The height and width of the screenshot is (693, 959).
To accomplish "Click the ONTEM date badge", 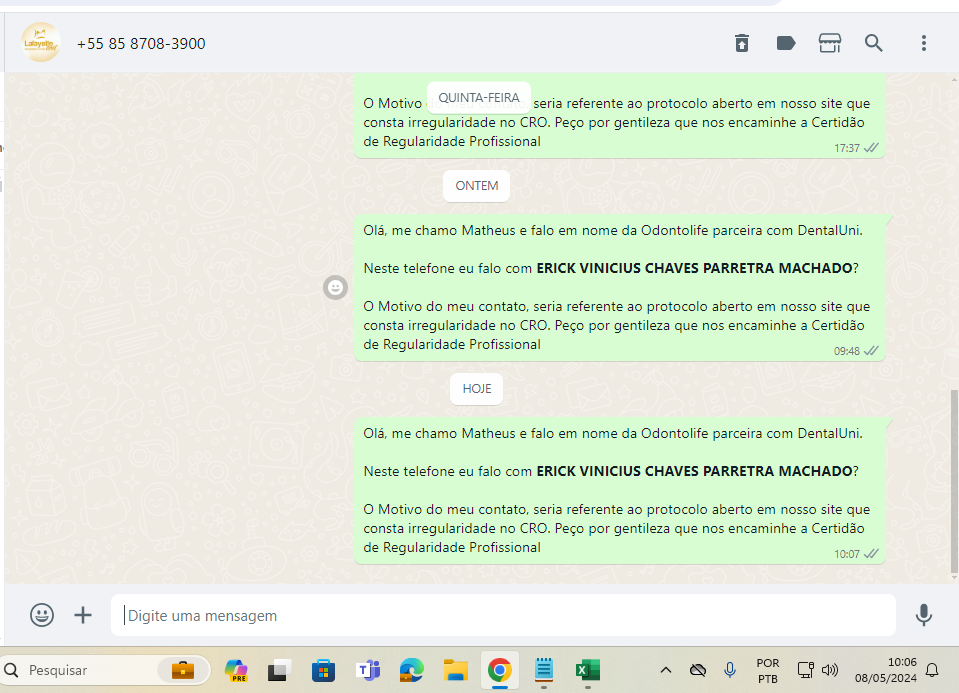I will coord(476,185).
